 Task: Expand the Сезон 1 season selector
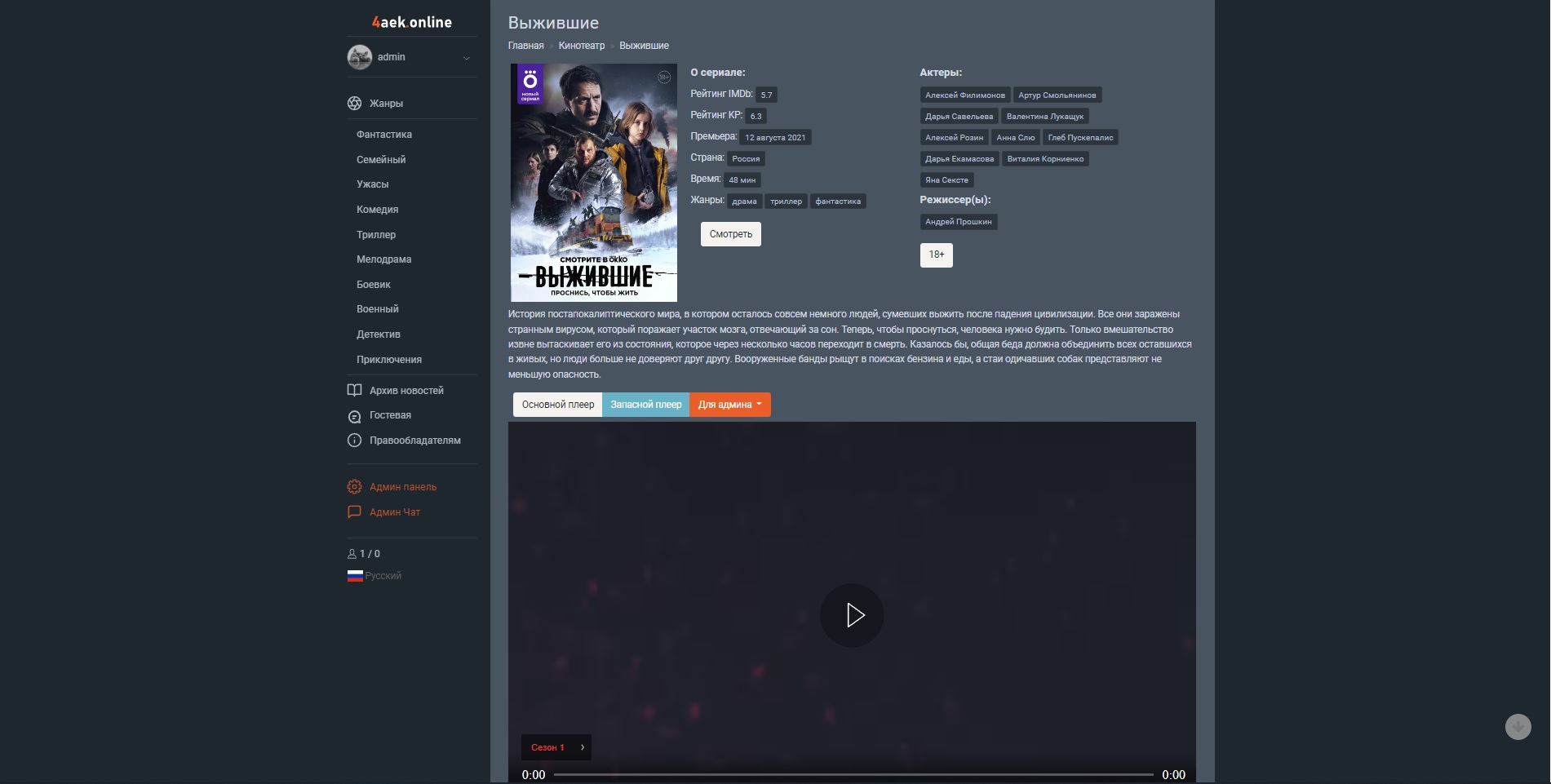point(556,747)
